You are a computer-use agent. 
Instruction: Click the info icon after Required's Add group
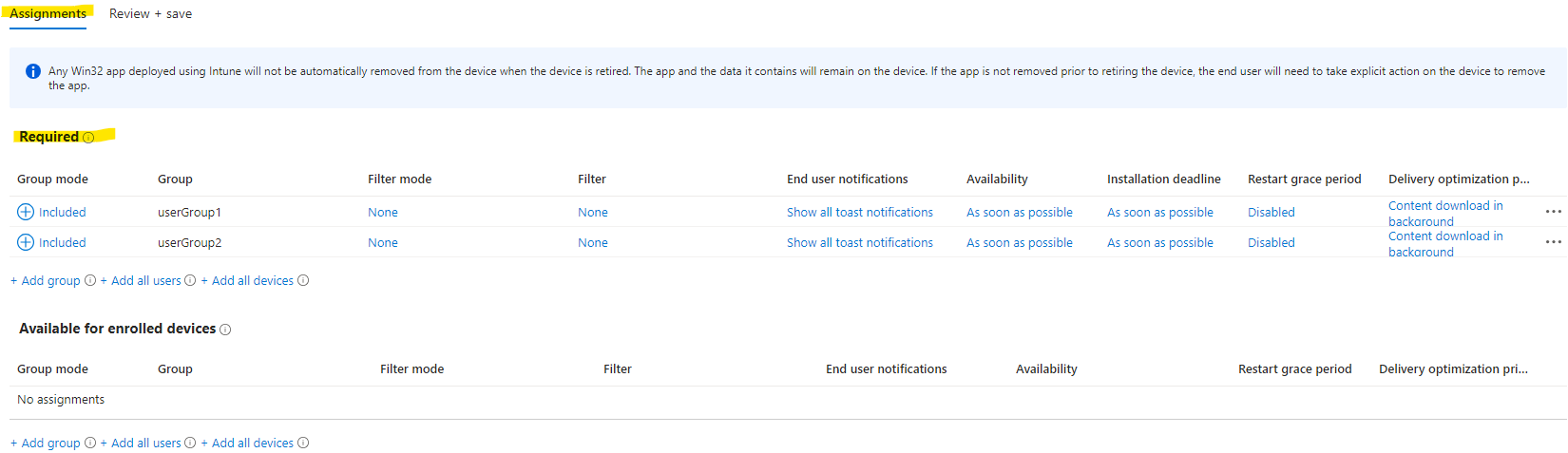tap(90, 280)
